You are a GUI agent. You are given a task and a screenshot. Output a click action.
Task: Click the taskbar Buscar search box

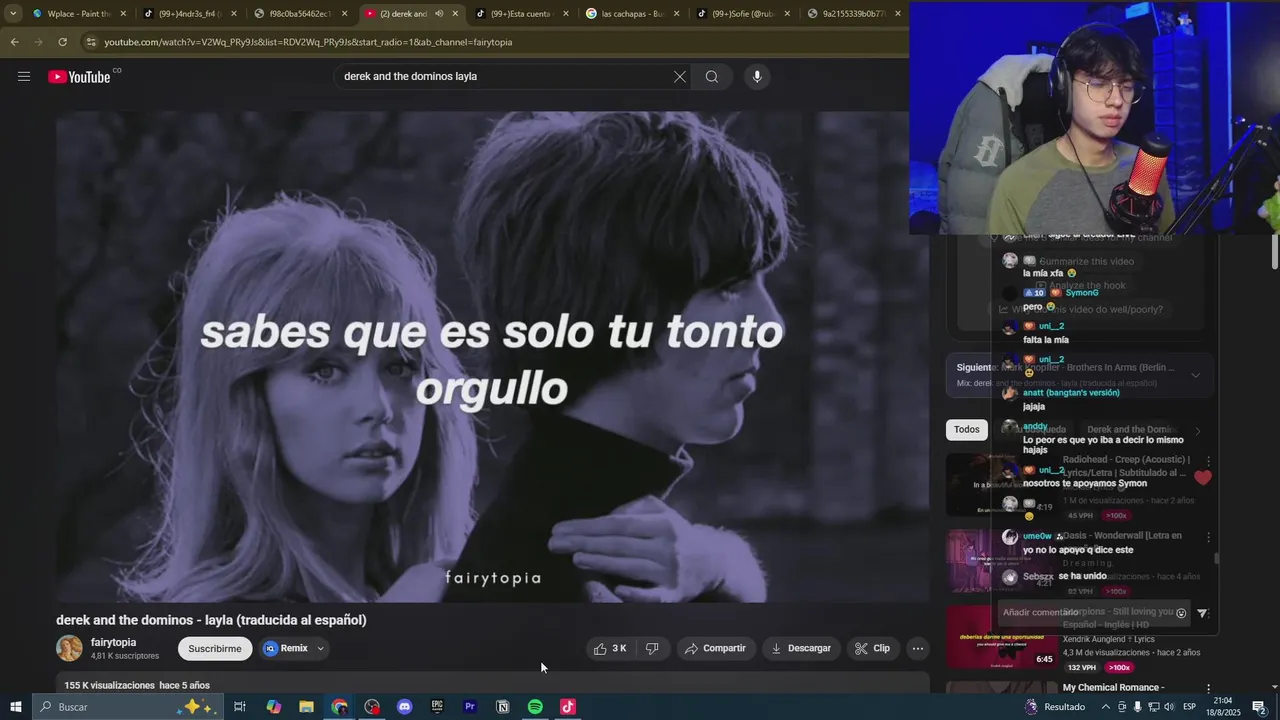[126, 707]
